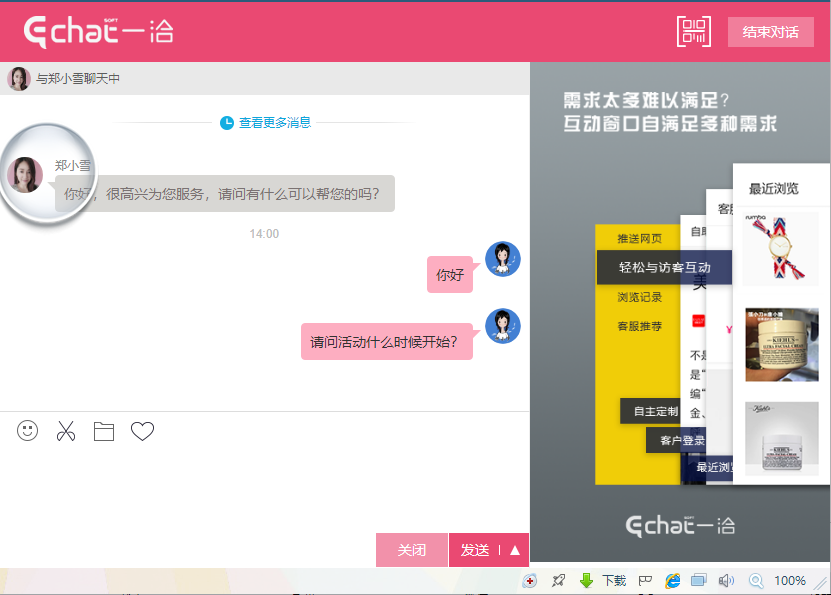Screen dimensions: 831x595
Task: Click the watch product thumbnail
Action: 781,249
